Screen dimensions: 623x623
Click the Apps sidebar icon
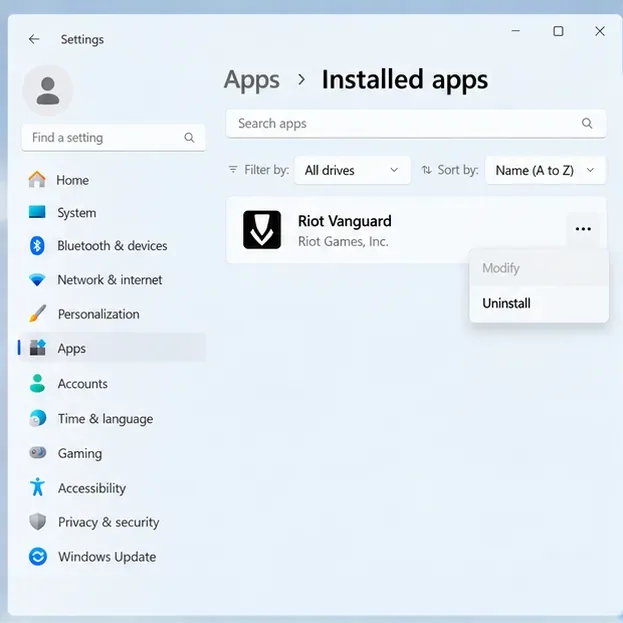pyautogui.click(x=38, y=348)
